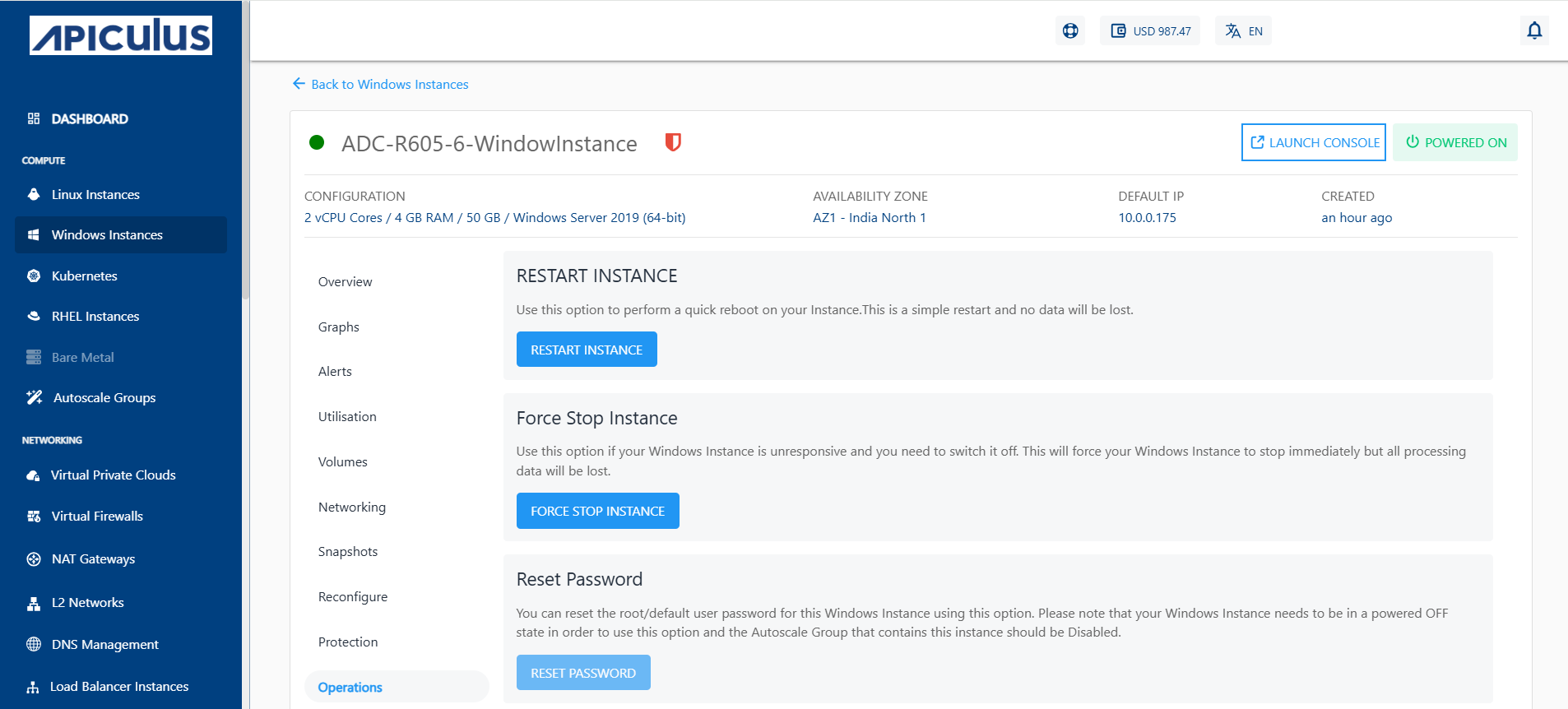Go back to Windows Instances list
The width and height of the screenshot is (1568, 709).
pyautogui.click(x=380, y=85)
